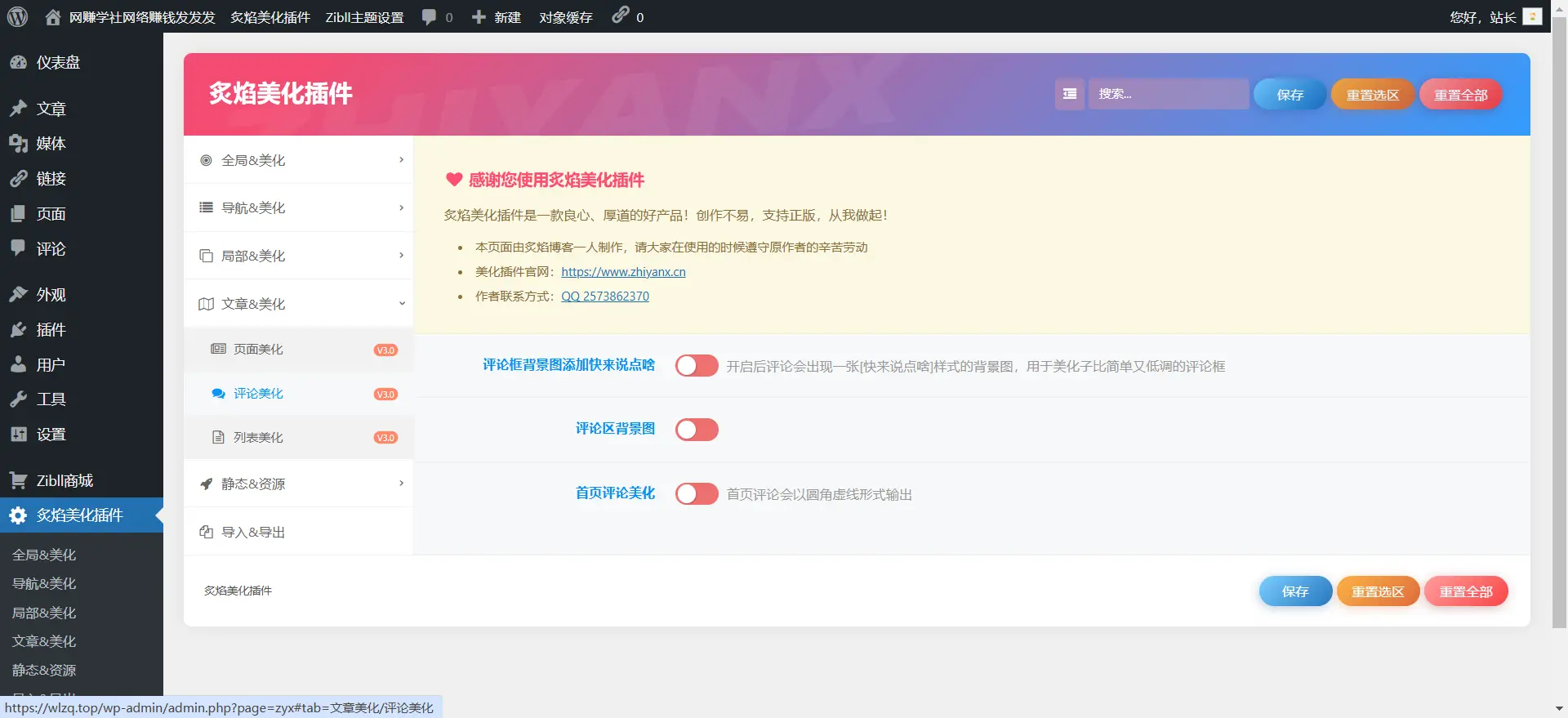Enable the 评论区背景图 switch
1568x718 pixels.
click(697, 430)
